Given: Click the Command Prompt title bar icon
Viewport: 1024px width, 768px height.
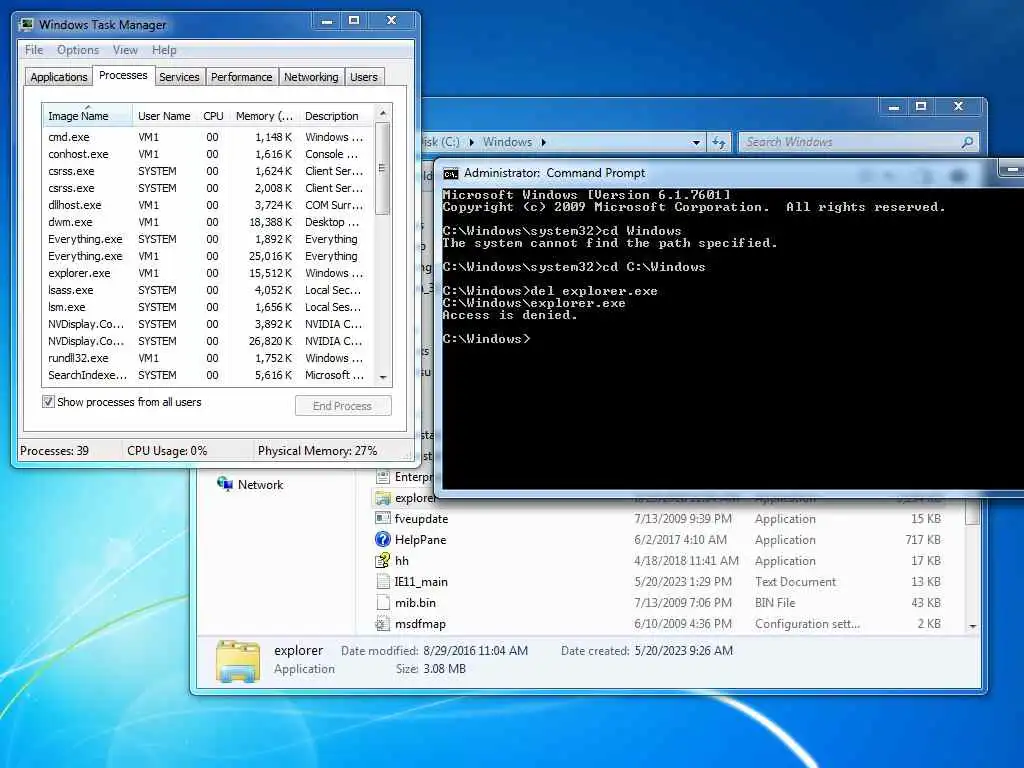Looking at the screenshot, I should 451,174.
